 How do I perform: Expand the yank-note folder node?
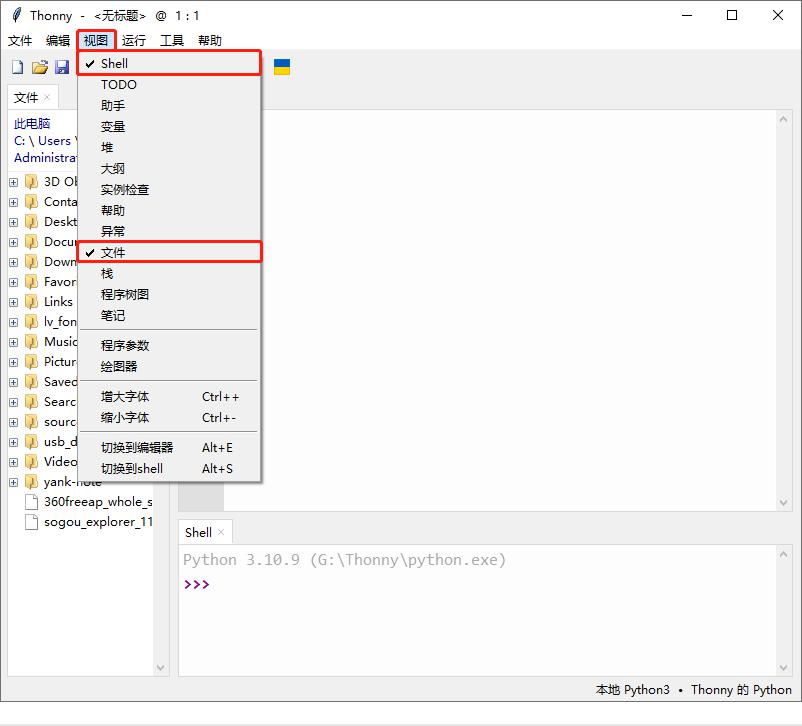[x=13, y=482]
